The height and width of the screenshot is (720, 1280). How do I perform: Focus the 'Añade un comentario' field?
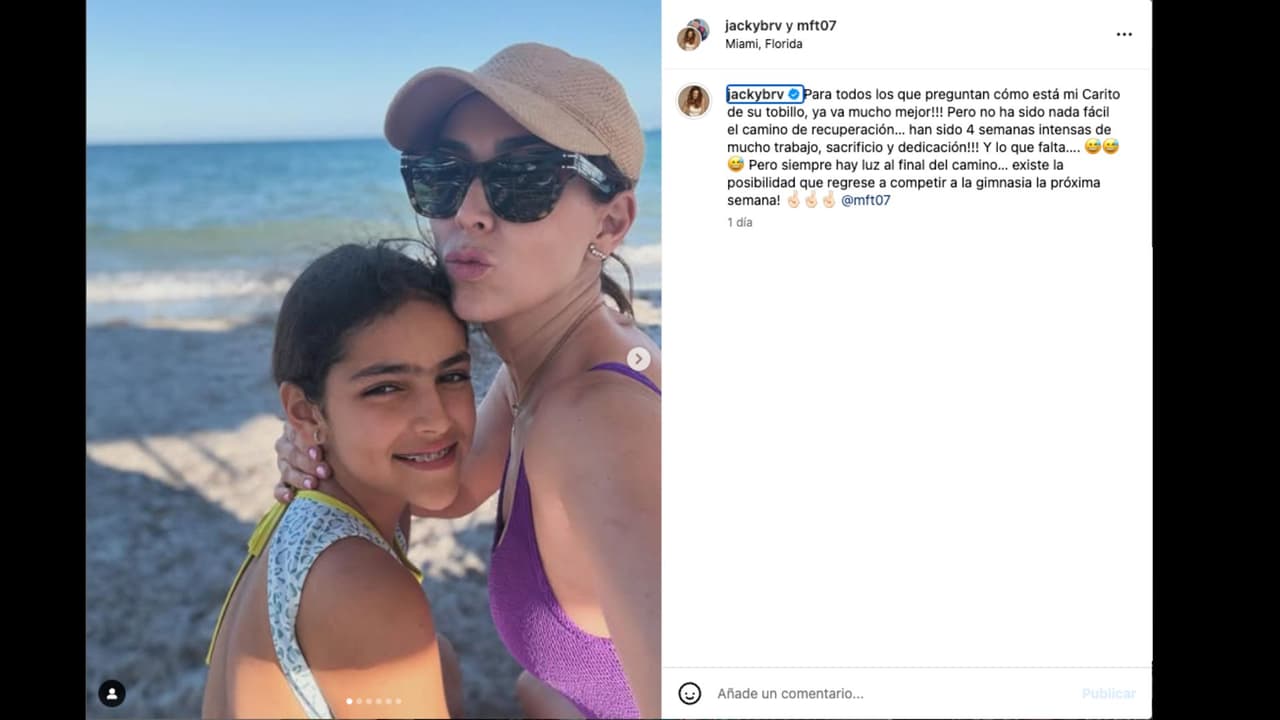pos(890,693)
